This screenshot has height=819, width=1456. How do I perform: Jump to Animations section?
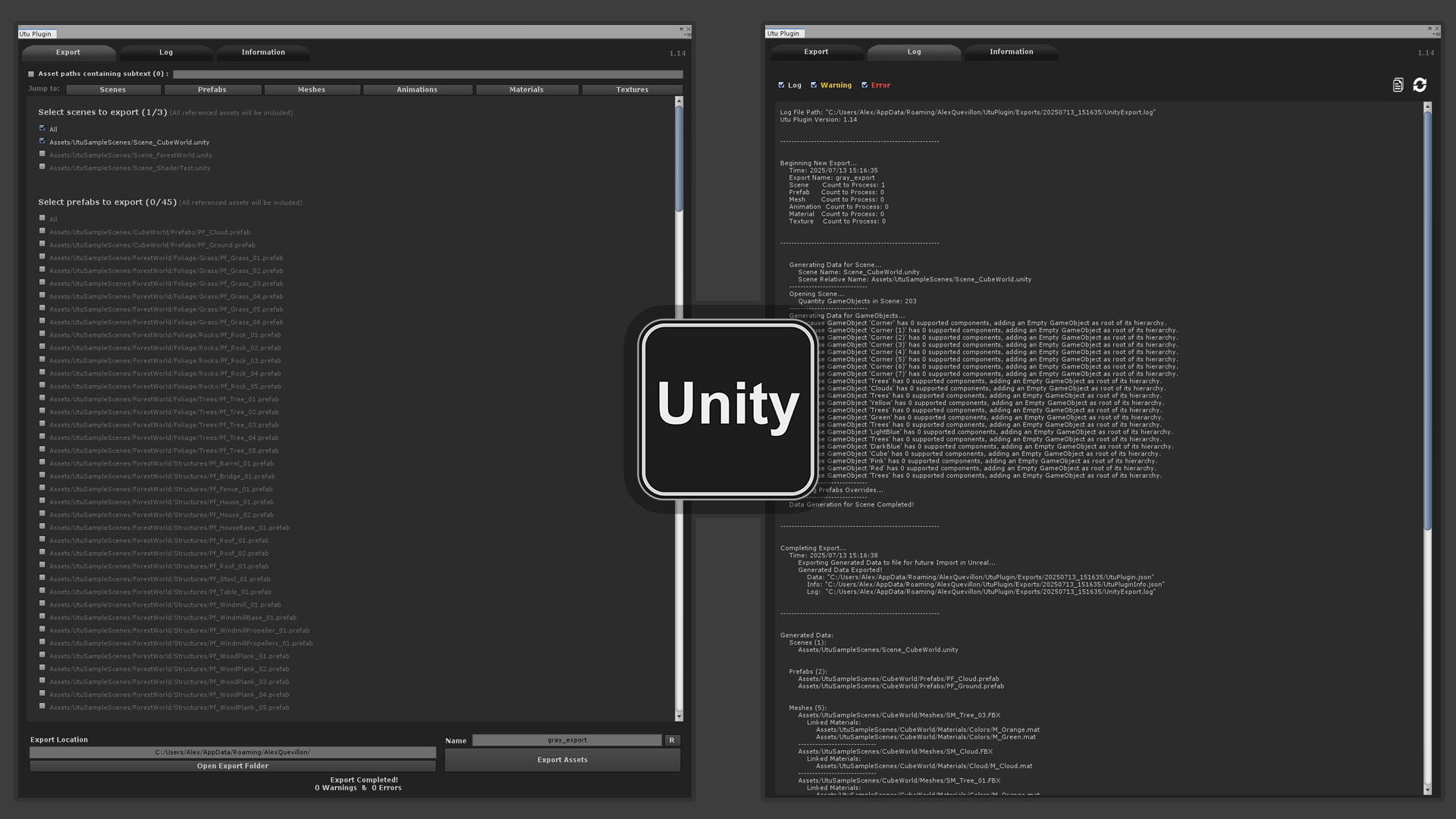coord(417,89)
